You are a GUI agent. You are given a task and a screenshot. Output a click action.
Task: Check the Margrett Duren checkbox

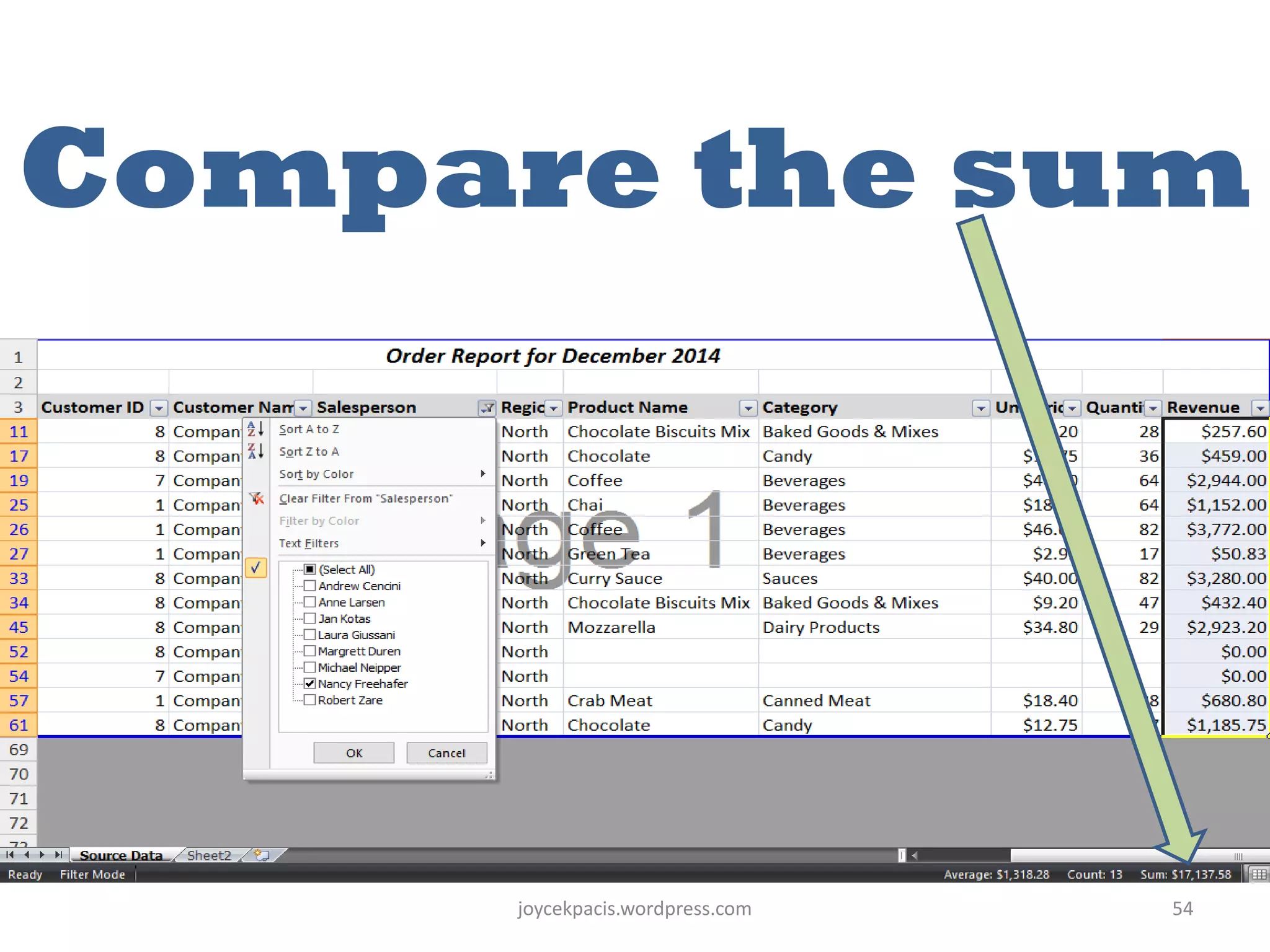point(310,651)
